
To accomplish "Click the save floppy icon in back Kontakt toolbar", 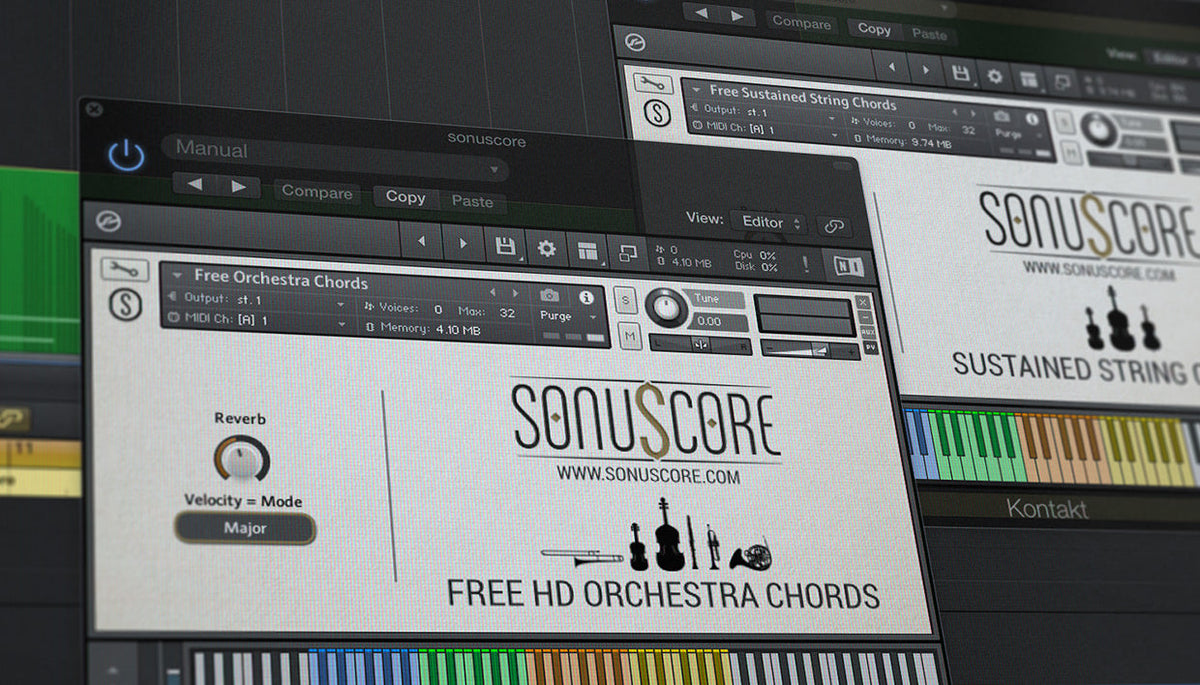I will pyautogui.click(x=960, y=73).
